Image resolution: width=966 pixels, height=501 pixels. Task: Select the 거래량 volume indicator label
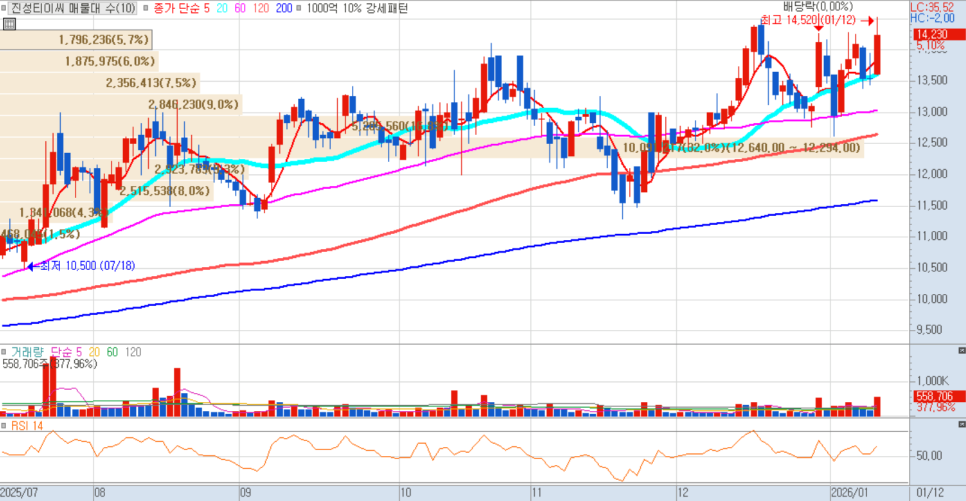pyautogui.click(x=27, y=352)
